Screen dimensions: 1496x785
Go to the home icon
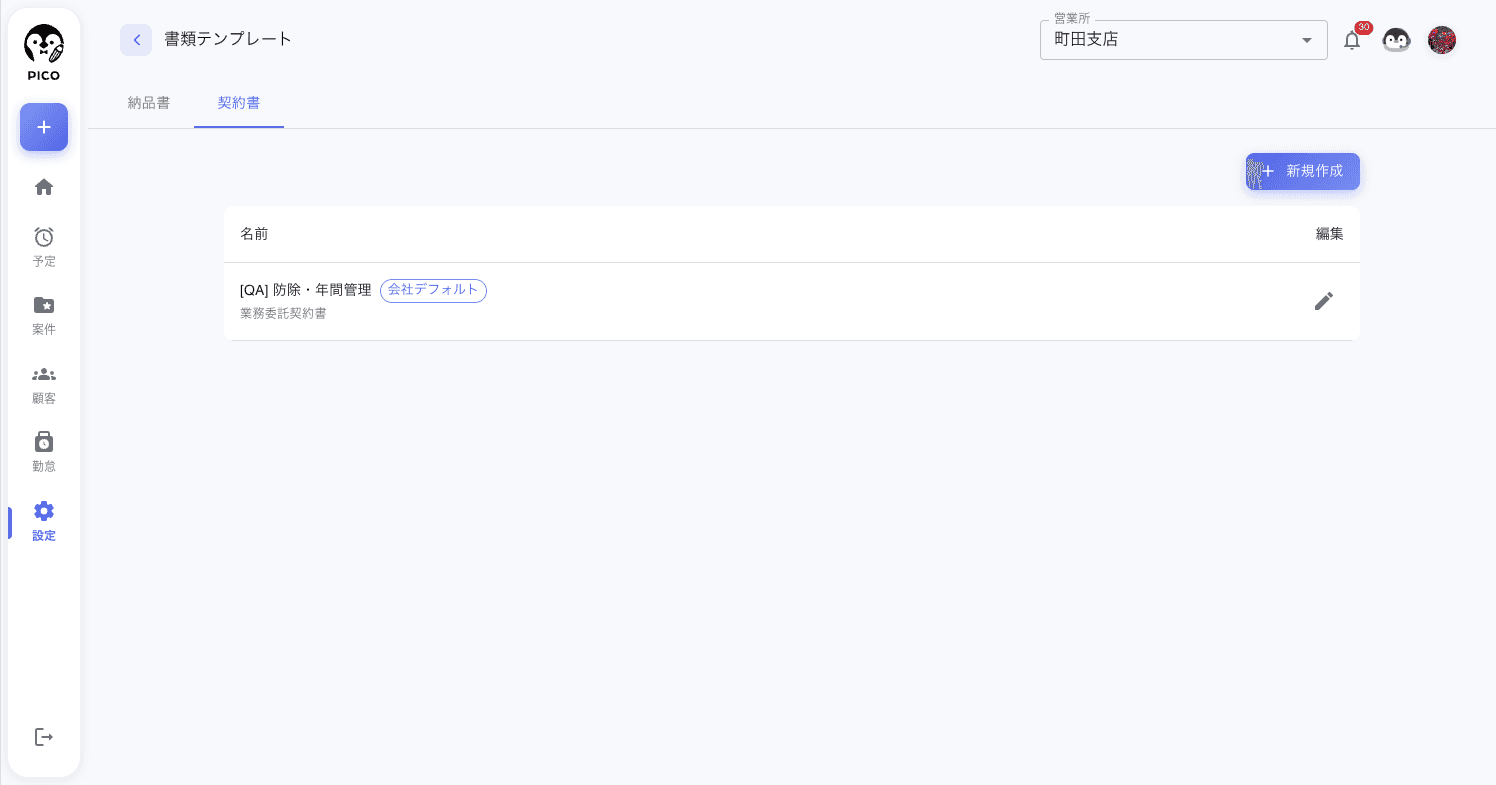(x=44, y=187)
